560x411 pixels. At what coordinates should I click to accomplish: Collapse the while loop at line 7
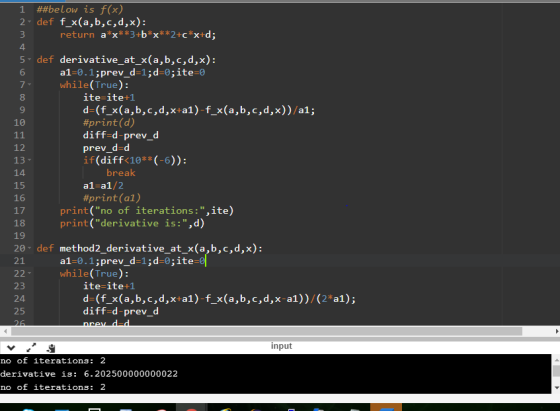point(30,85)
